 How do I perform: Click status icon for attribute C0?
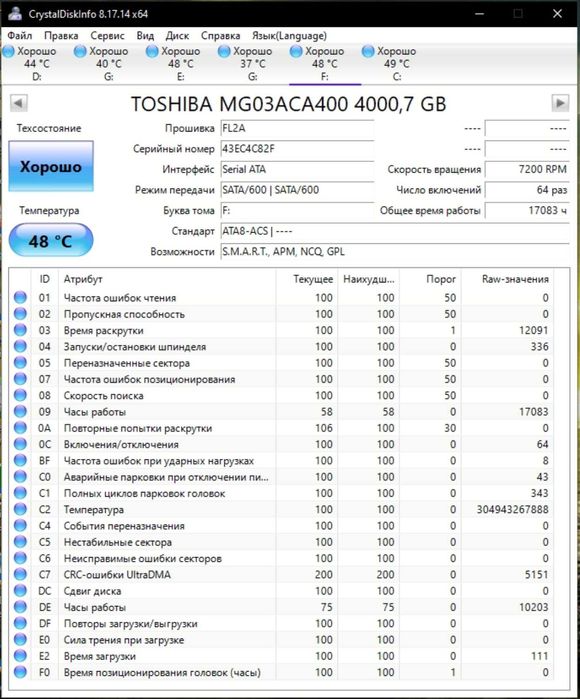[20, 477]
